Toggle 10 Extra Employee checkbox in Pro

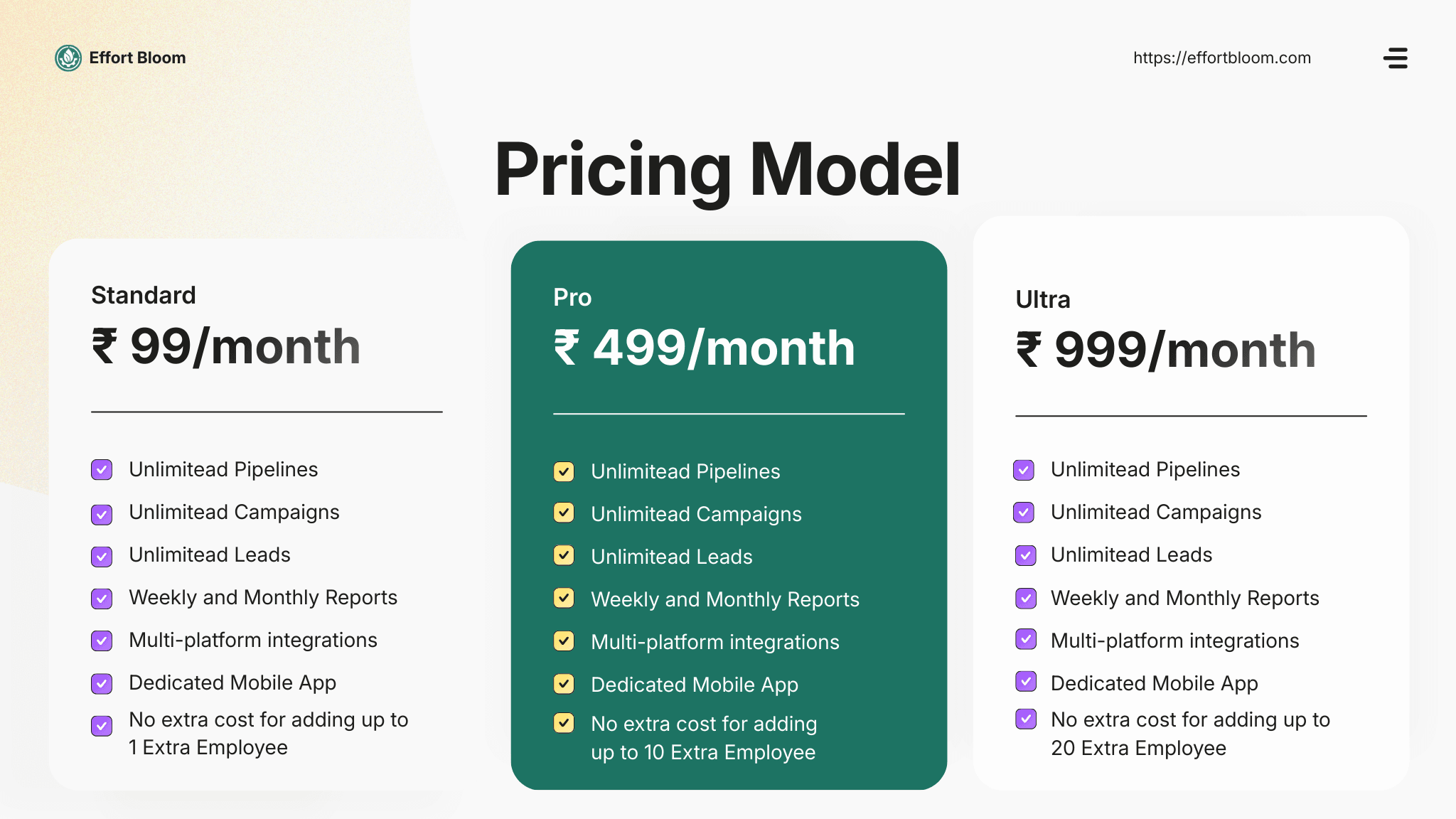click(x=564, y=723)
